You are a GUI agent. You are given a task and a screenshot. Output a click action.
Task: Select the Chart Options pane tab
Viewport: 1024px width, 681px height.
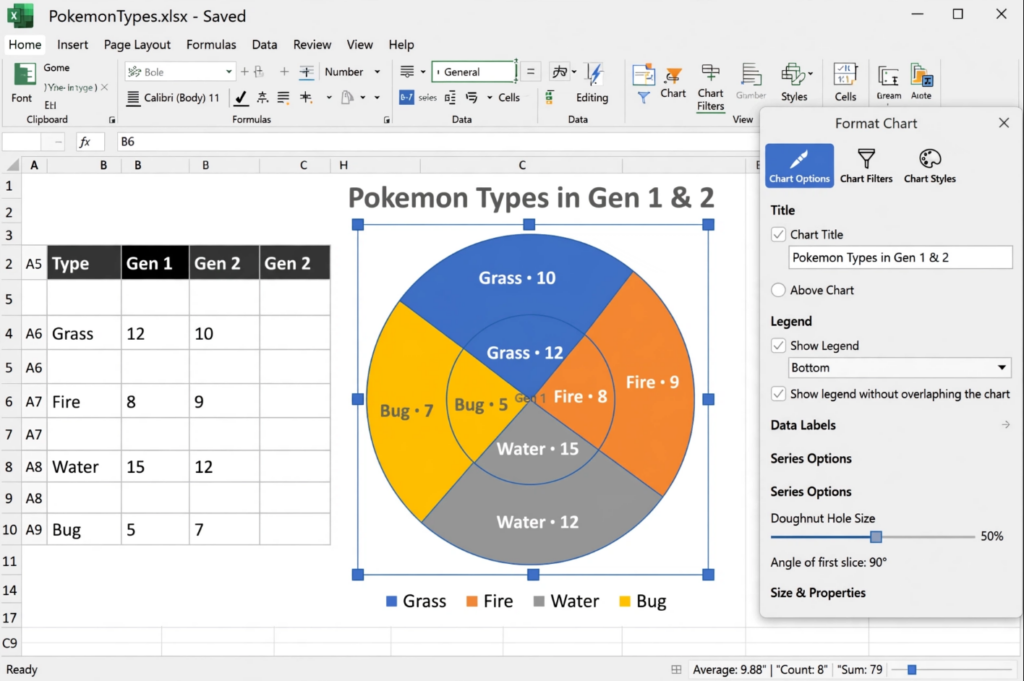tap(799, 166)
